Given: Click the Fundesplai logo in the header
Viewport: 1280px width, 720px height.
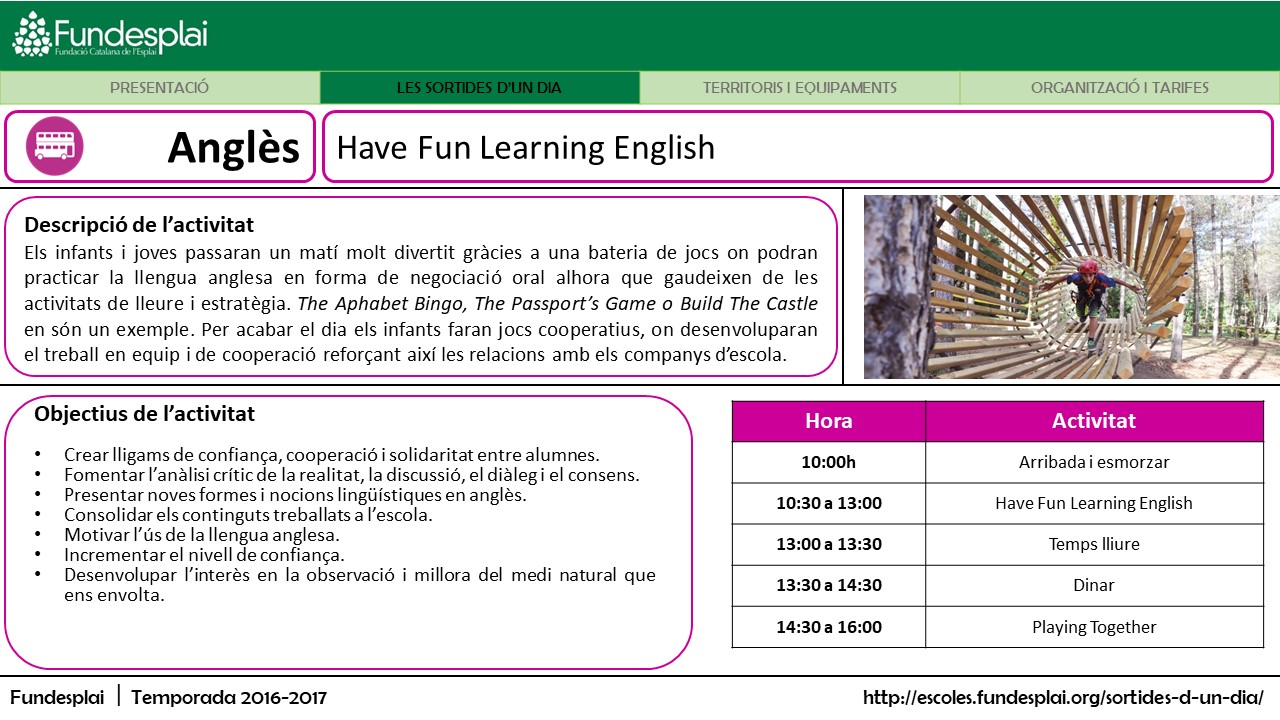Looking at the screenshot, I should pos(110,35).
